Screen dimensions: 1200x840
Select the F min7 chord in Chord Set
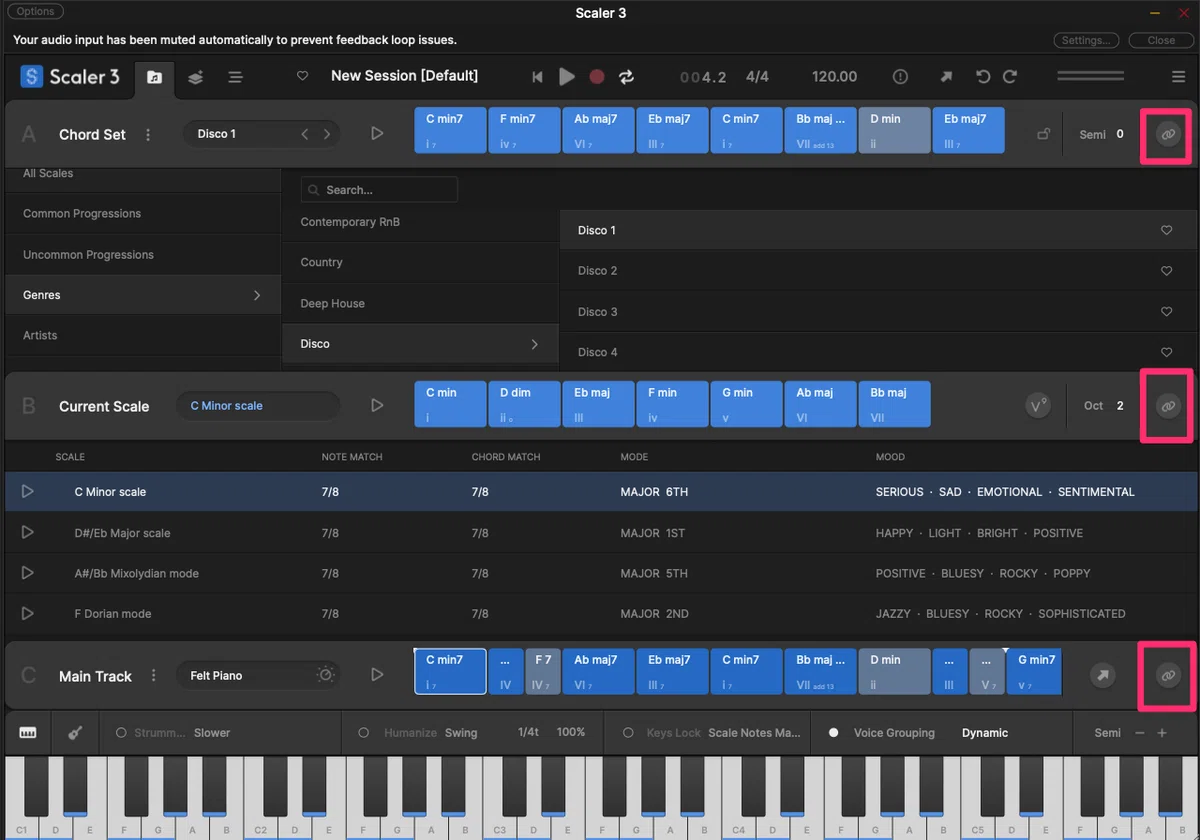[524, 131]
